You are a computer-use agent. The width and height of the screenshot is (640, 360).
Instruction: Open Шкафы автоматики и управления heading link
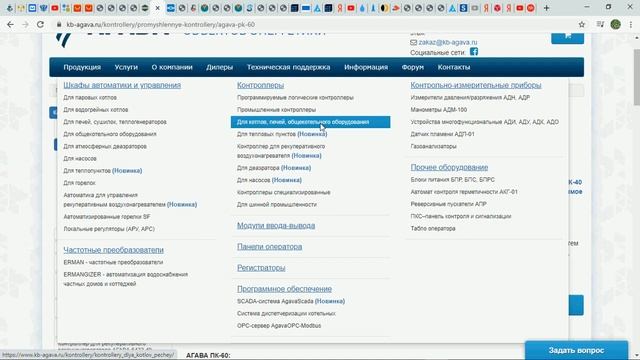pyautogui.click(x=122, y=85)
